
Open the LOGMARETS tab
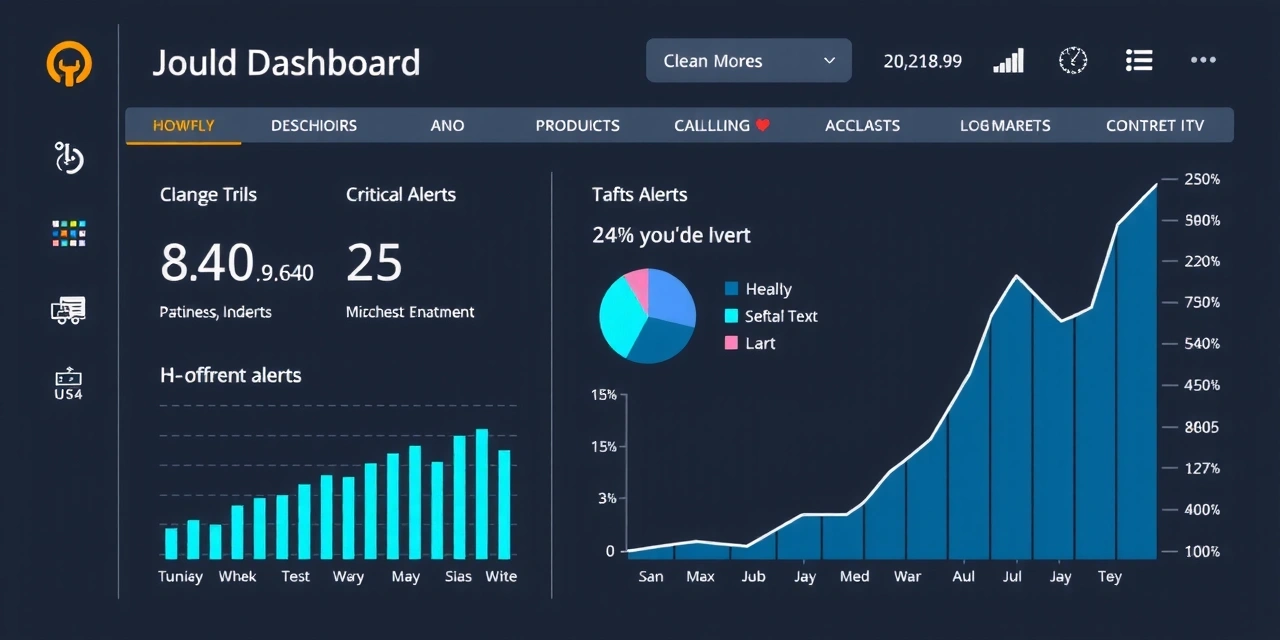point(1005,126)
